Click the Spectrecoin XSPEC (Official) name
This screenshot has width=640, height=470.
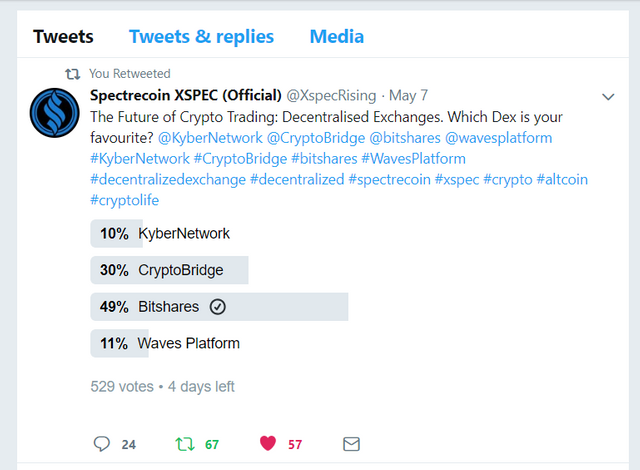(186, 95)
